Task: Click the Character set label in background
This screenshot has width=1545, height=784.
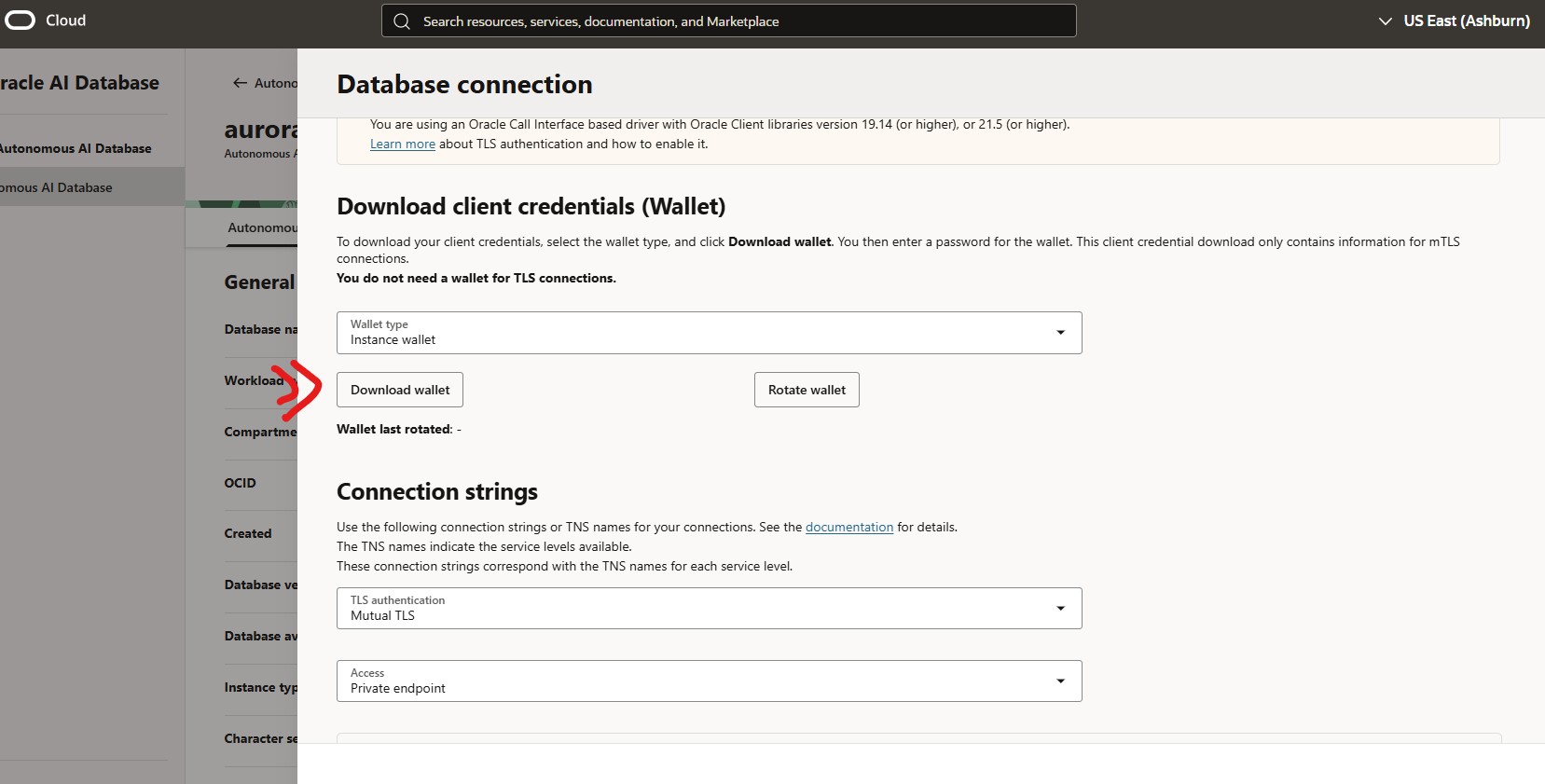Action: click(261, 738)
